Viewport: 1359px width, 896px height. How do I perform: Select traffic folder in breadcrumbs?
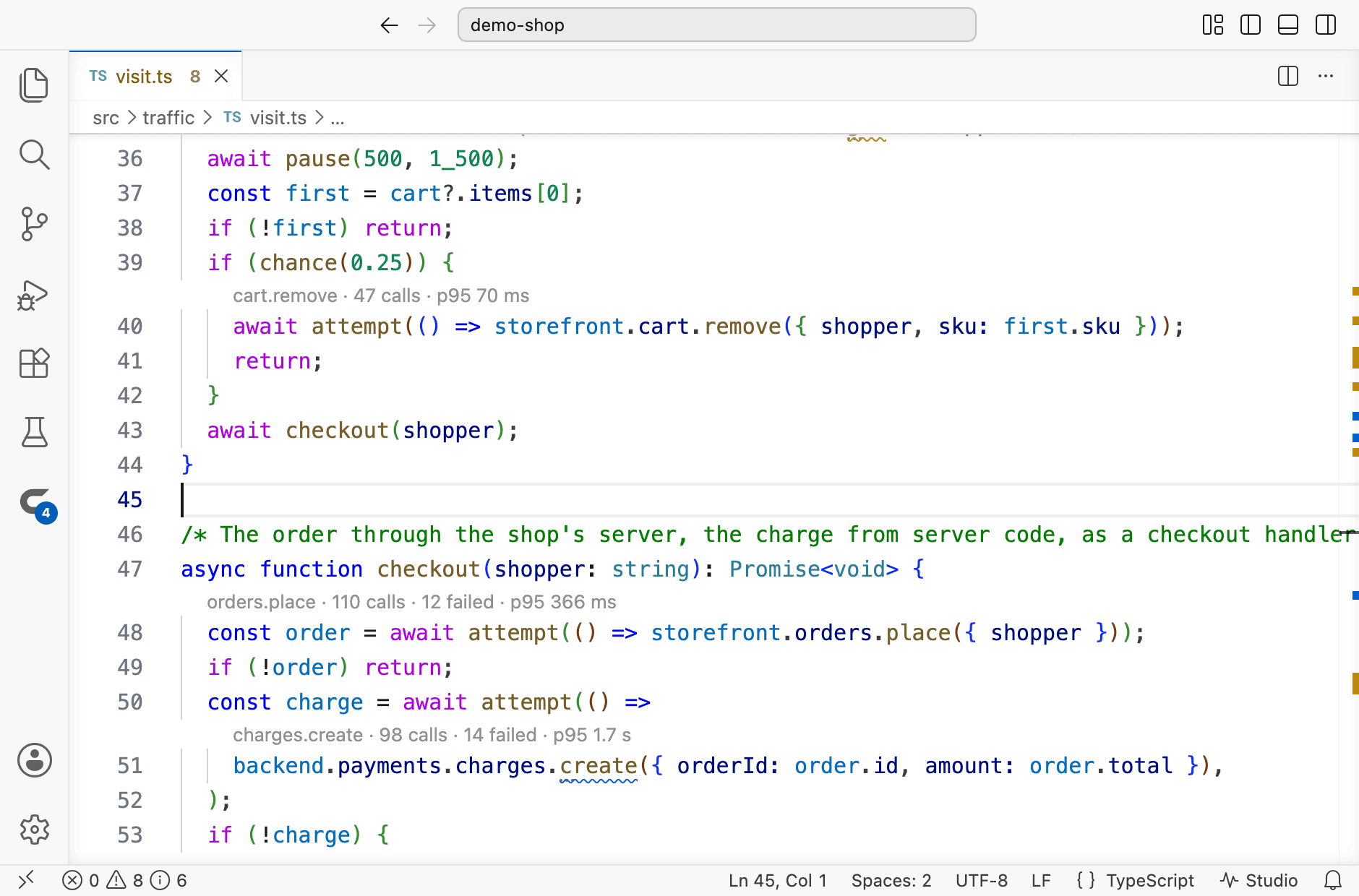coord(168,118)
